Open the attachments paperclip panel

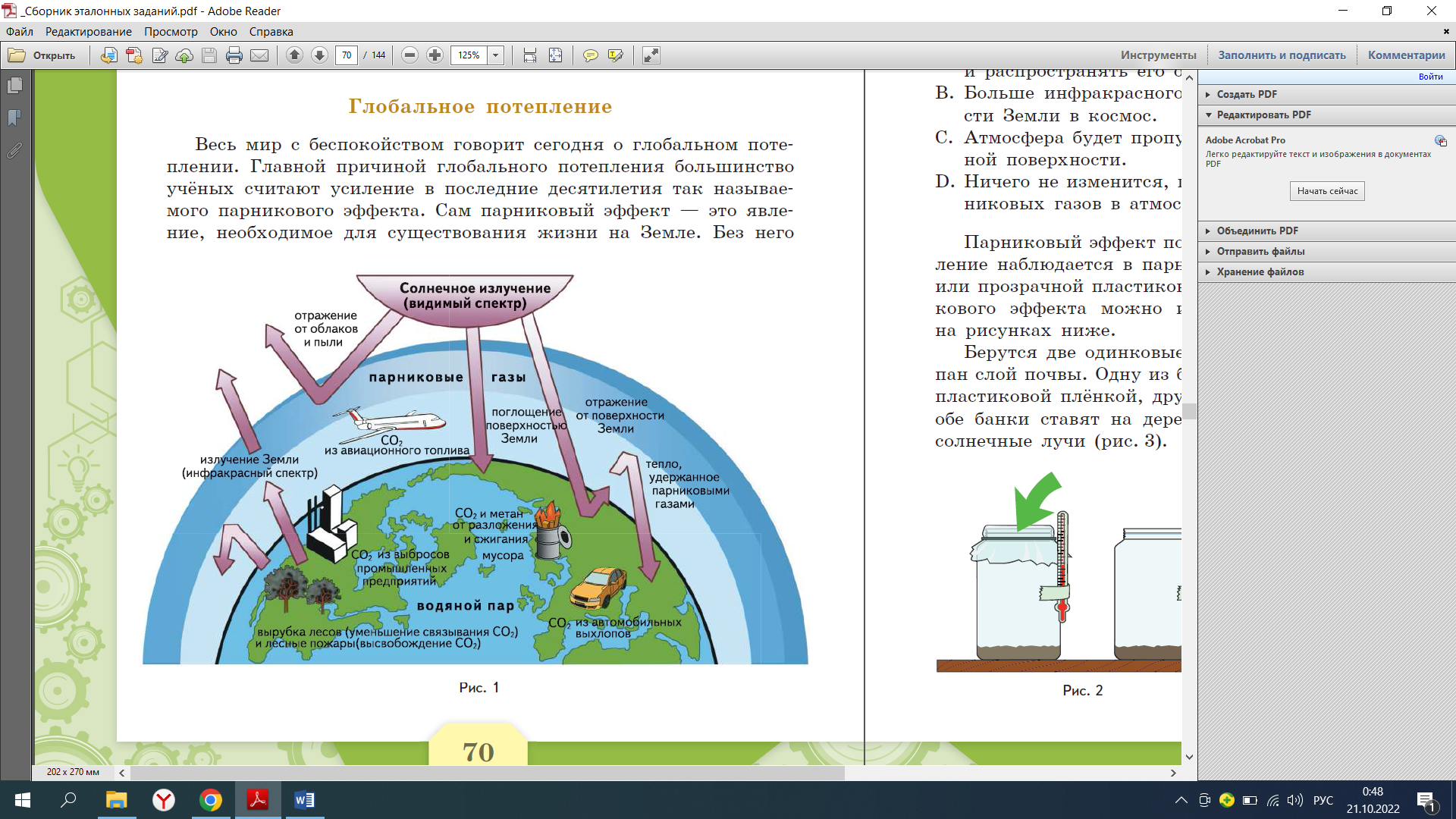[14, 150]
